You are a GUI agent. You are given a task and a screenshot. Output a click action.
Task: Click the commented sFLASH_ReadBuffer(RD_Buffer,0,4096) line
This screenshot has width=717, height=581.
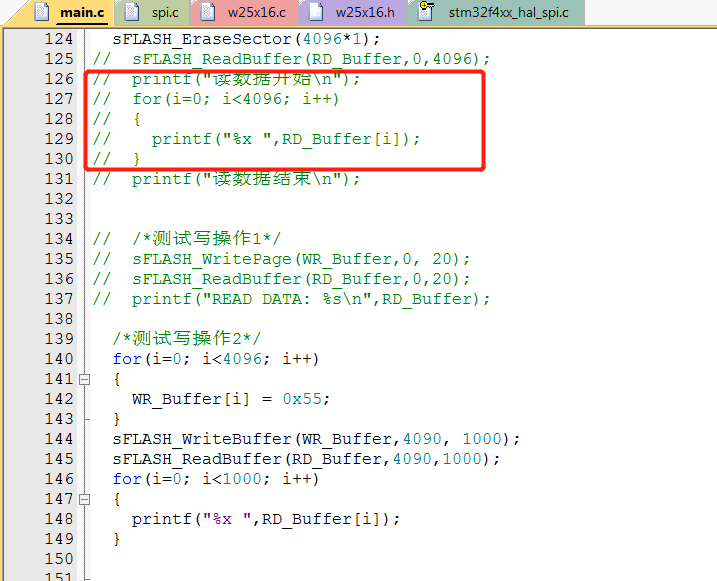[291, 59]
